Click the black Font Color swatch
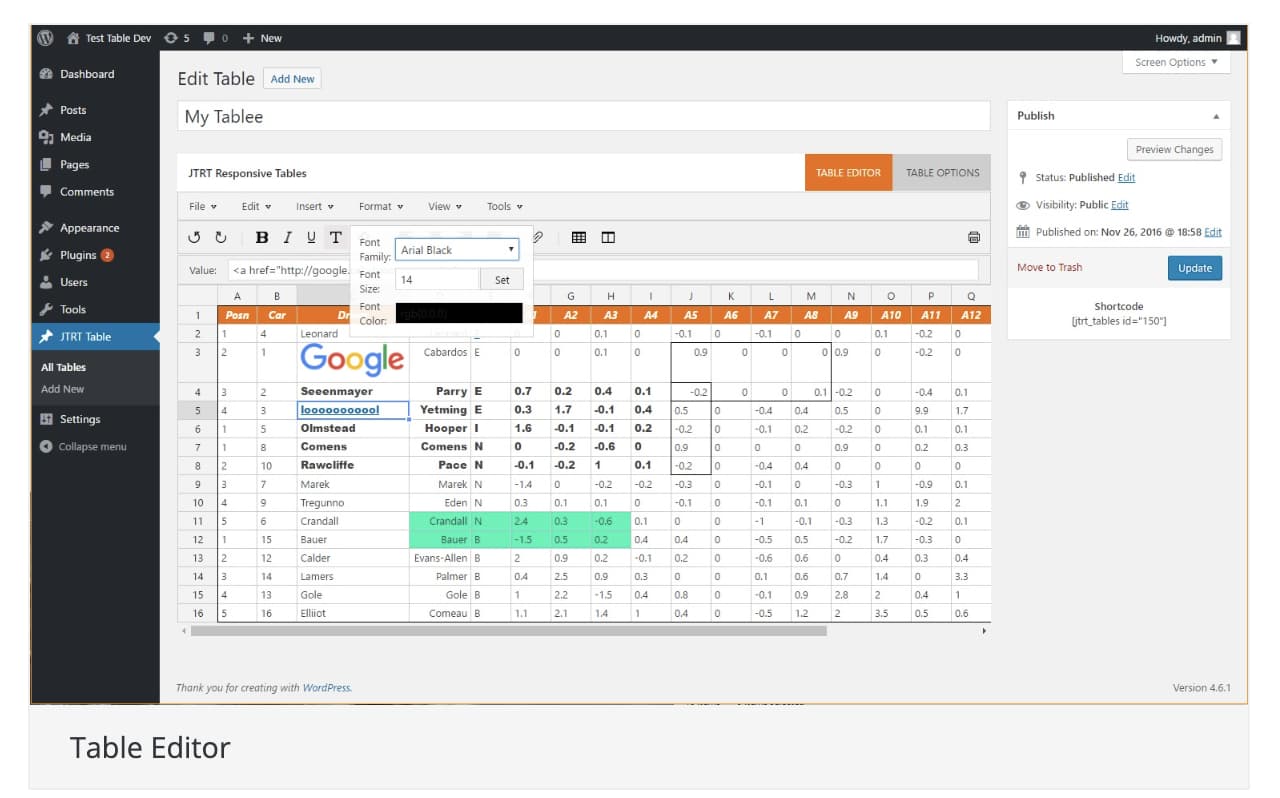 pyautogui.click(x=459, y=312)
